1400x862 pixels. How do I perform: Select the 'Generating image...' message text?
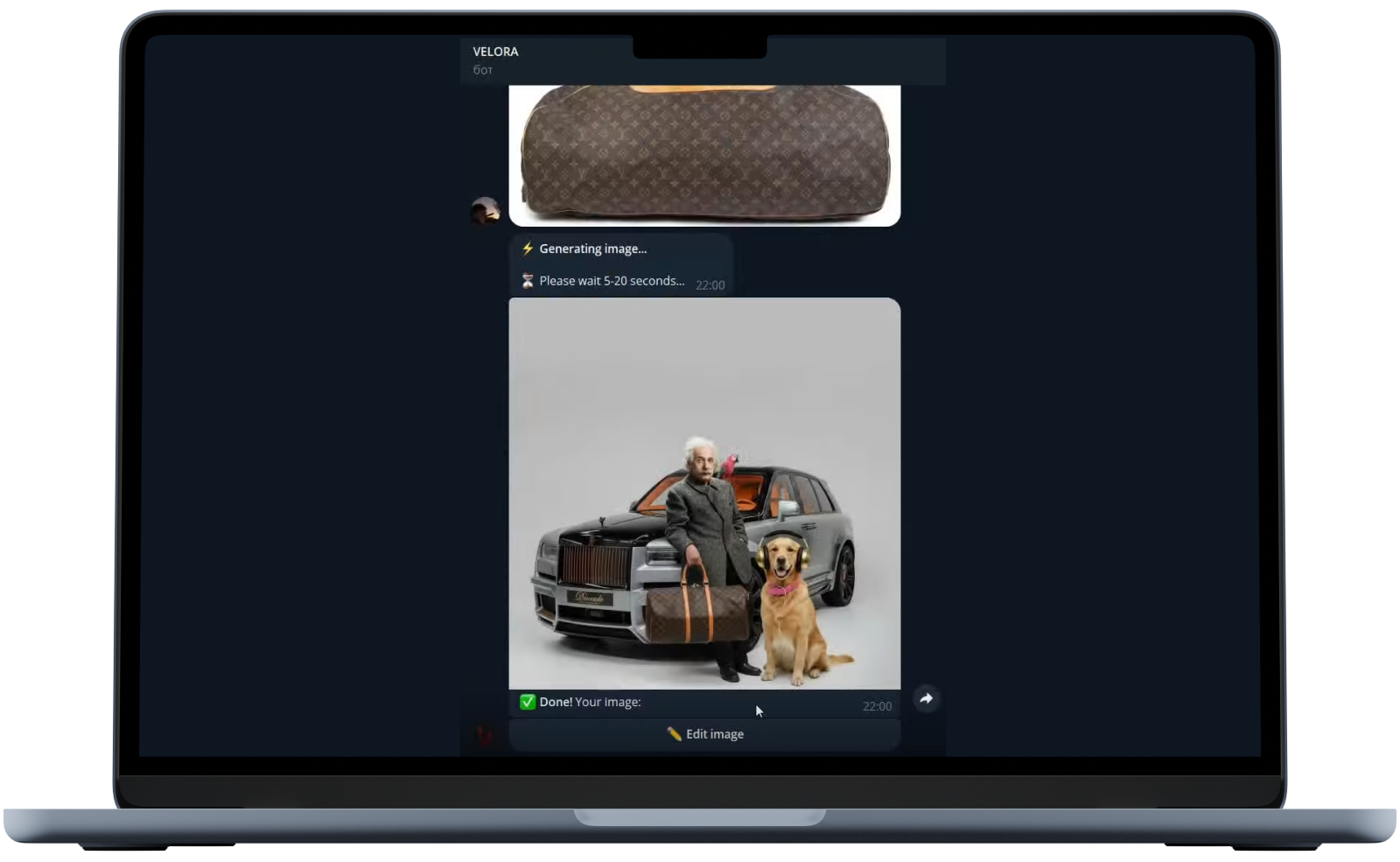pyautogui.click(x=592, y=249)
